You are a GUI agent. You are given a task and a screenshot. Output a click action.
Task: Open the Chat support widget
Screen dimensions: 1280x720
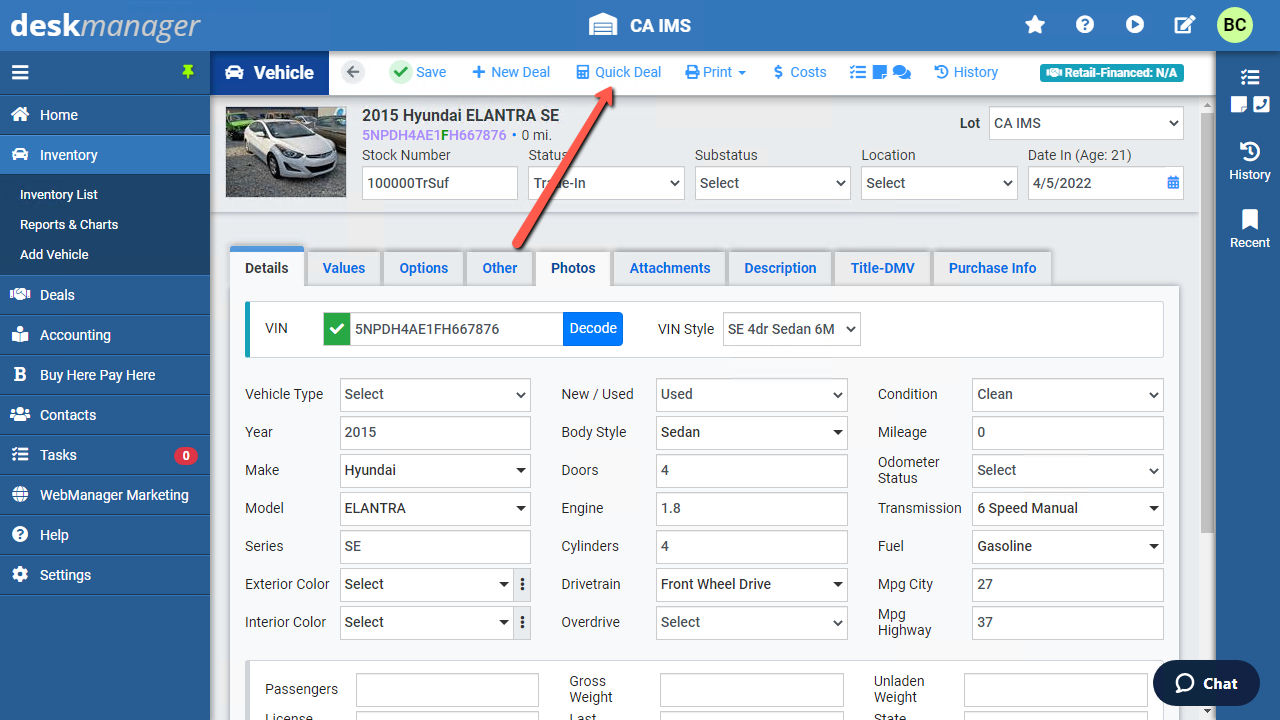[x=1206, y=683]
